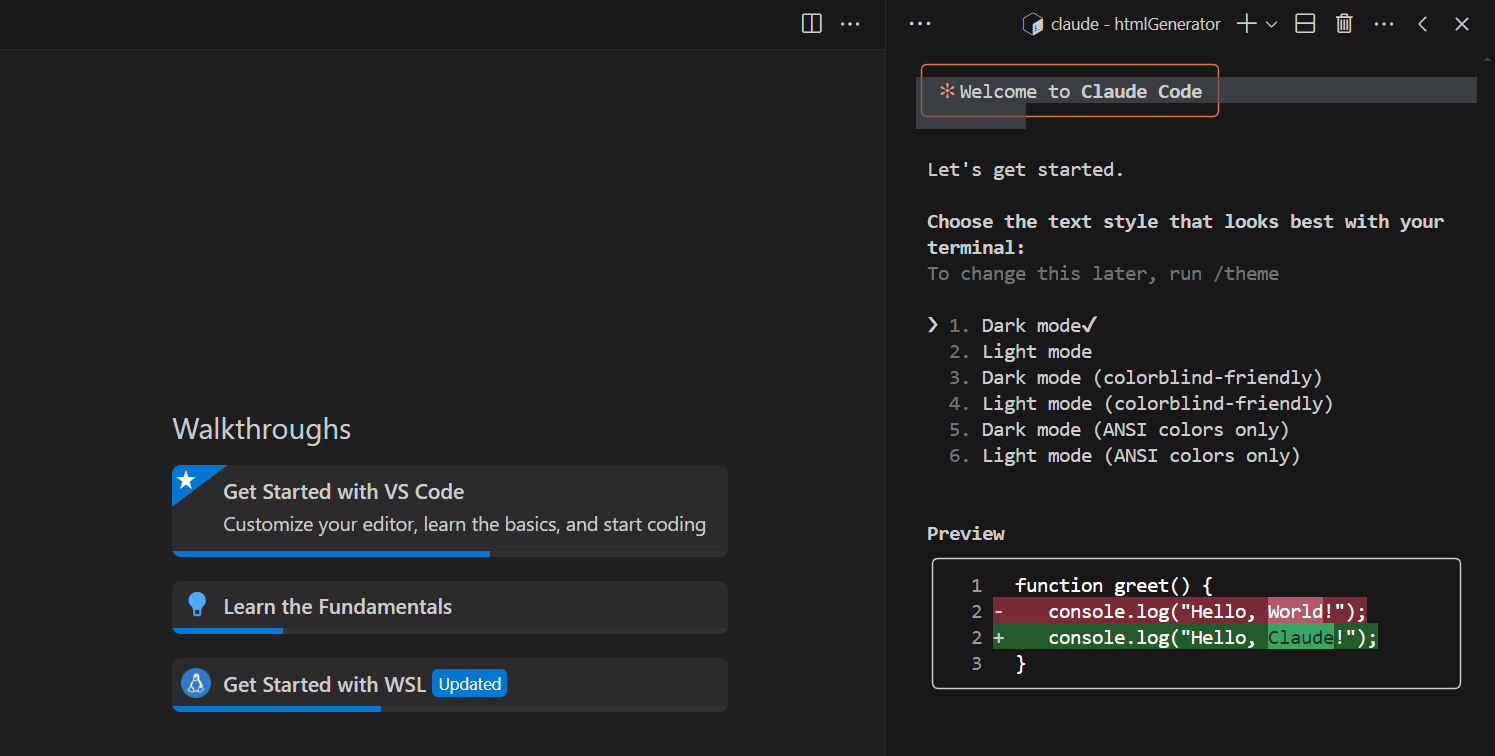Close the terminal panel
1495x756 pixels.
1462,24
